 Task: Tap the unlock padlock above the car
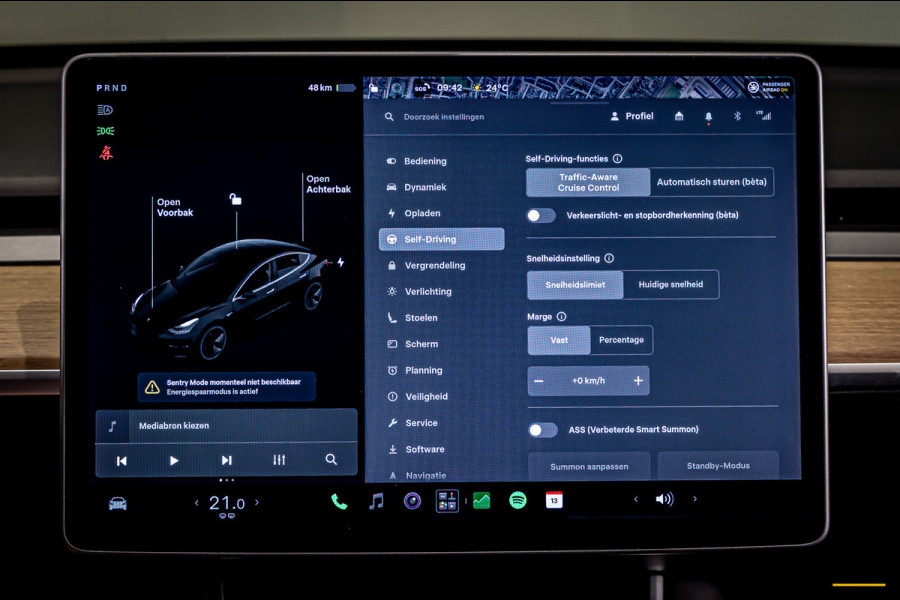click(x=235, y=199)
